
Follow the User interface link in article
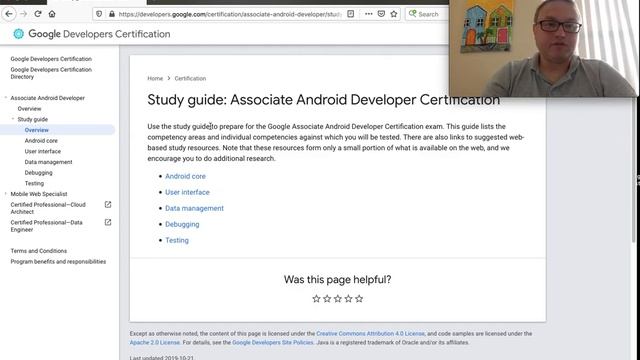(187, 192)
